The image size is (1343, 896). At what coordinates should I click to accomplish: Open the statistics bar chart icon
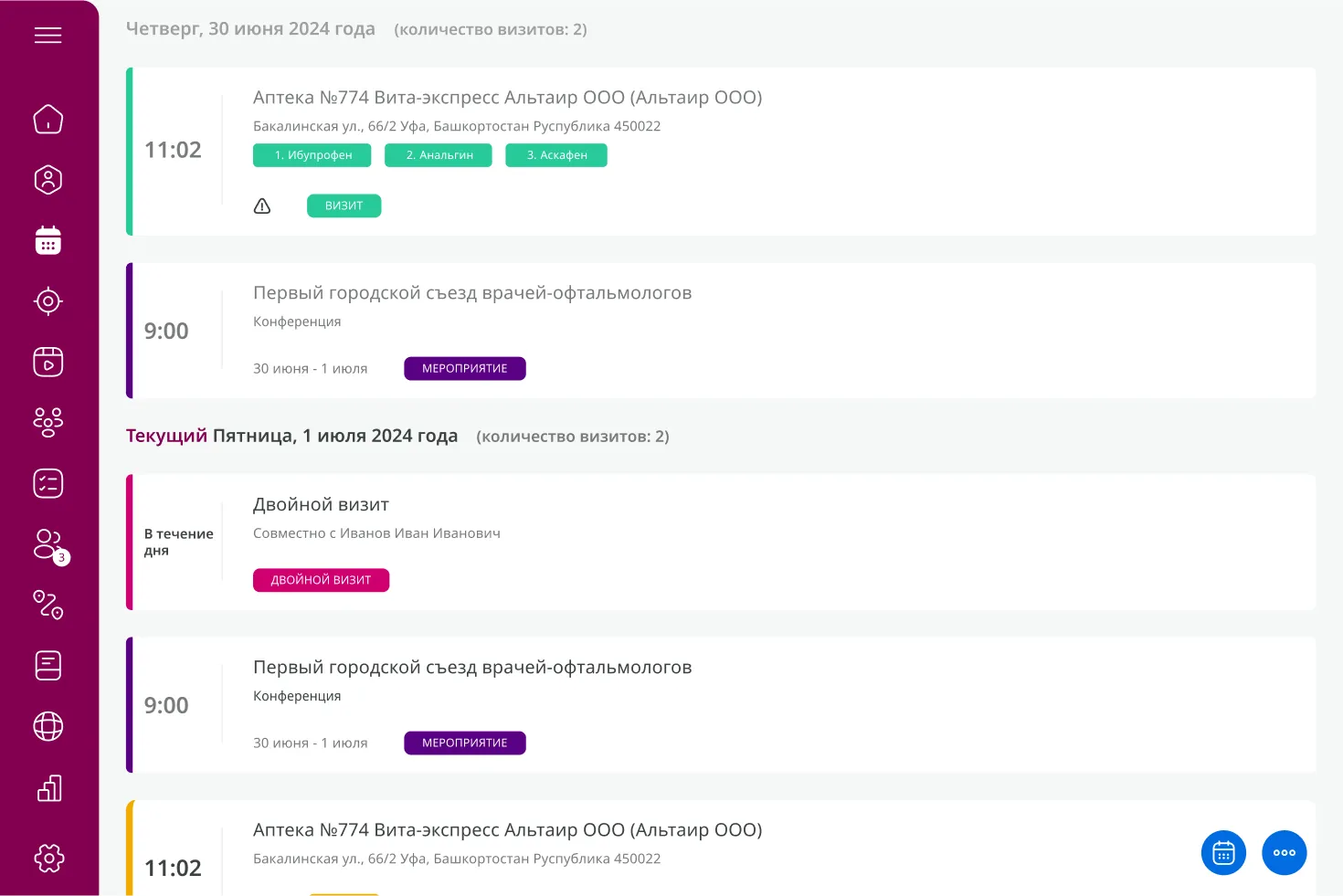(x=48, y=787)
